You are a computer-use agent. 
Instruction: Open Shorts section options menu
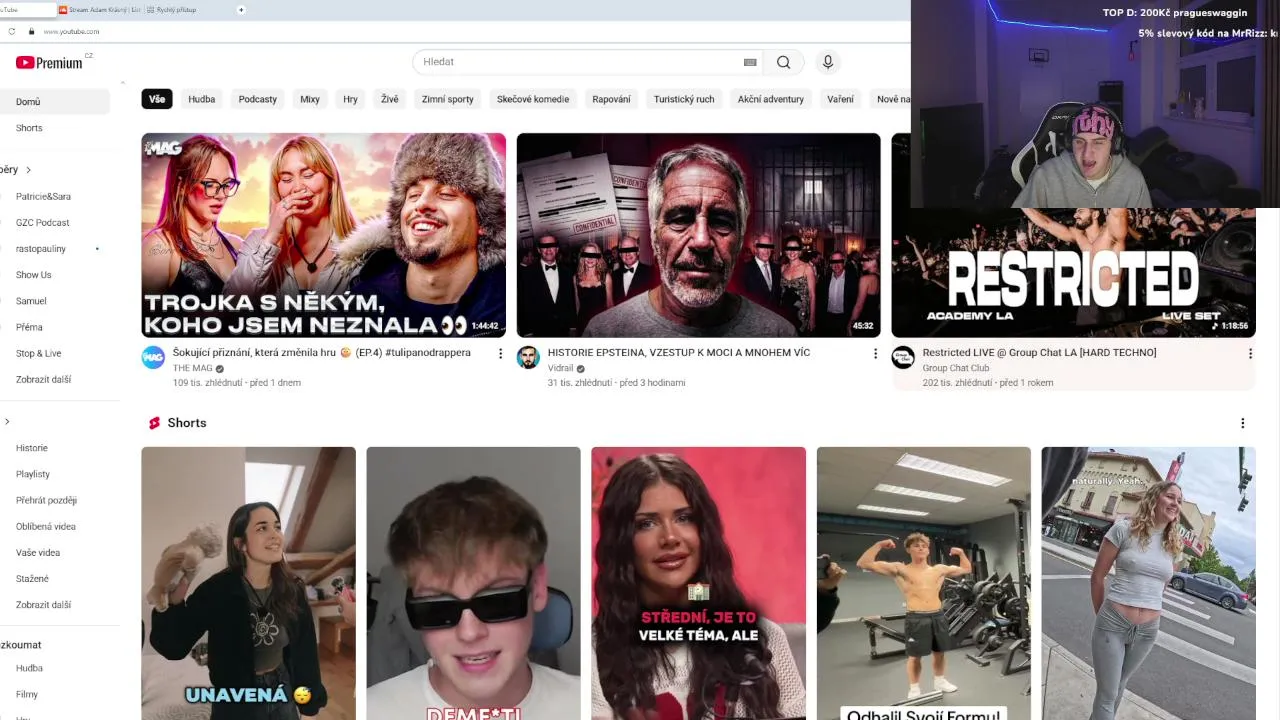coord(1242,423)
